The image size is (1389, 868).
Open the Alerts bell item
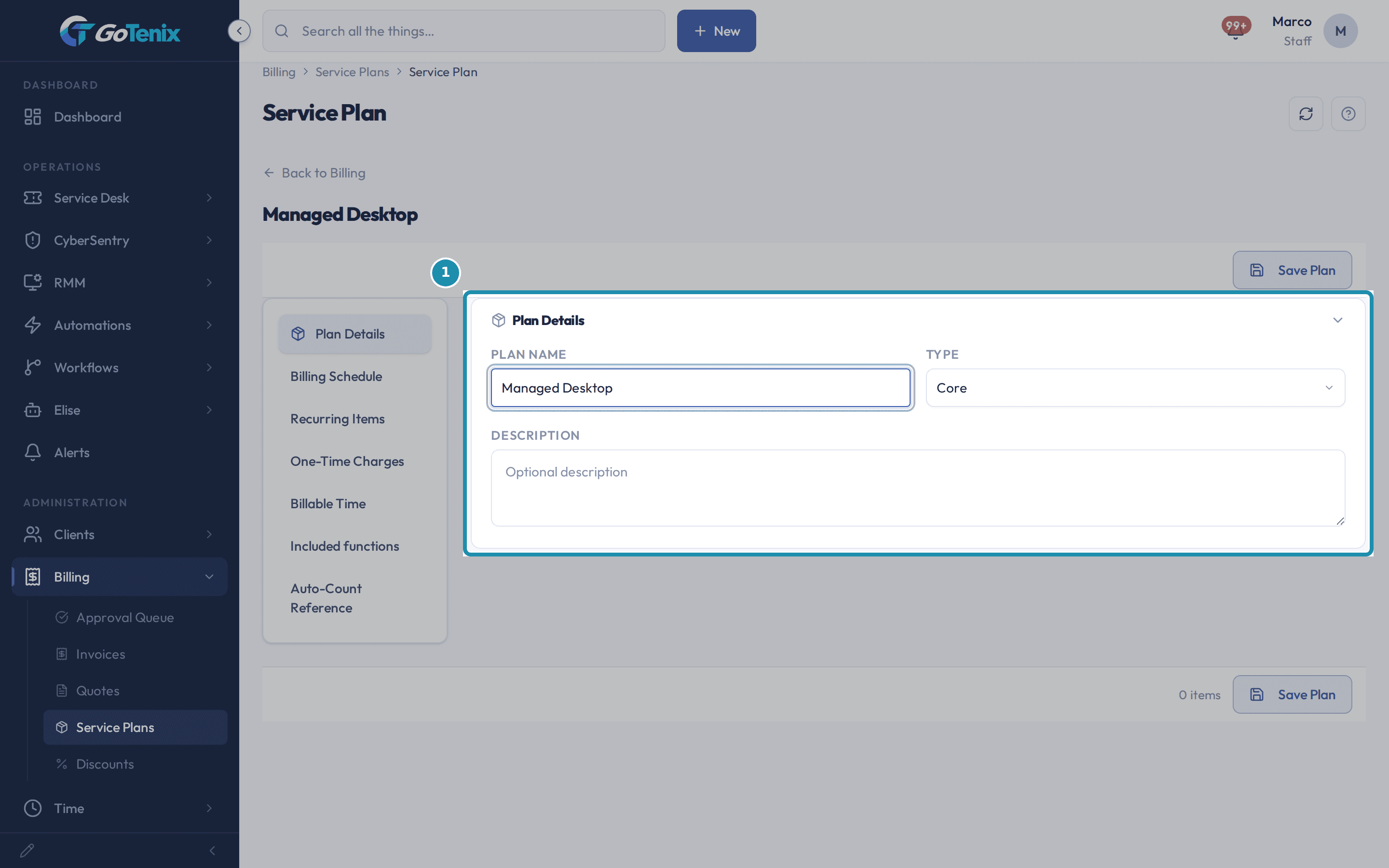pyautogui.click(x=120, y=452)
